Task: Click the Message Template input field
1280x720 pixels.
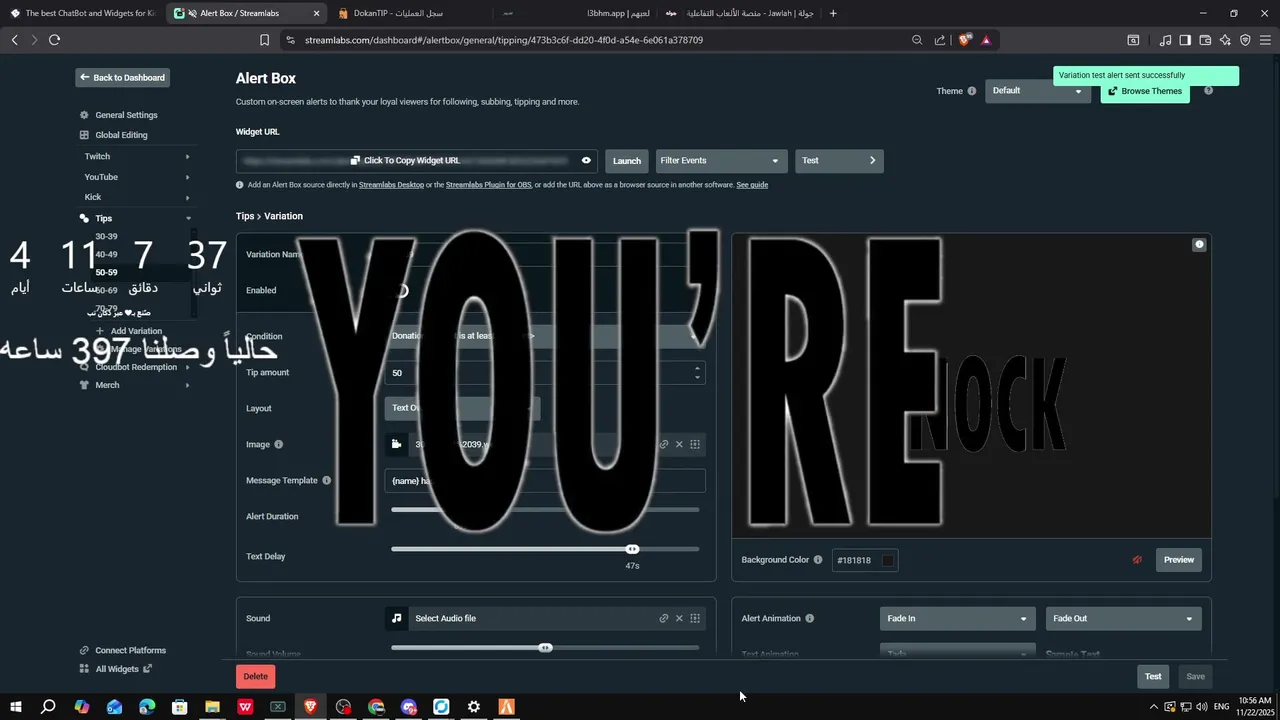Action: point(545,481)
